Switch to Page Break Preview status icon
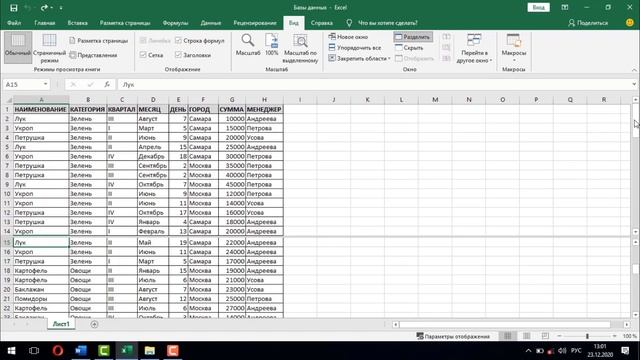Image resolution: width=640 pixels, height=360 pixels. click(x=545, y=336)
